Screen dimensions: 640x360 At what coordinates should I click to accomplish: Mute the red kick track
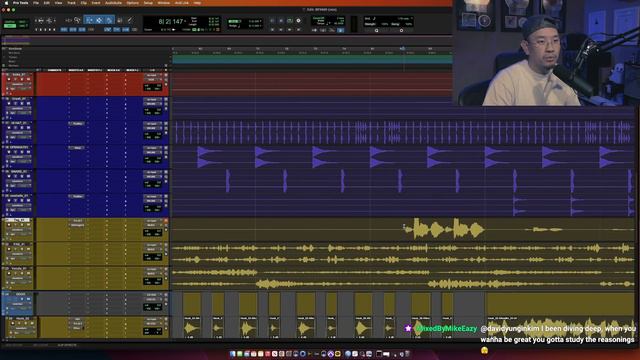point(28,79)
